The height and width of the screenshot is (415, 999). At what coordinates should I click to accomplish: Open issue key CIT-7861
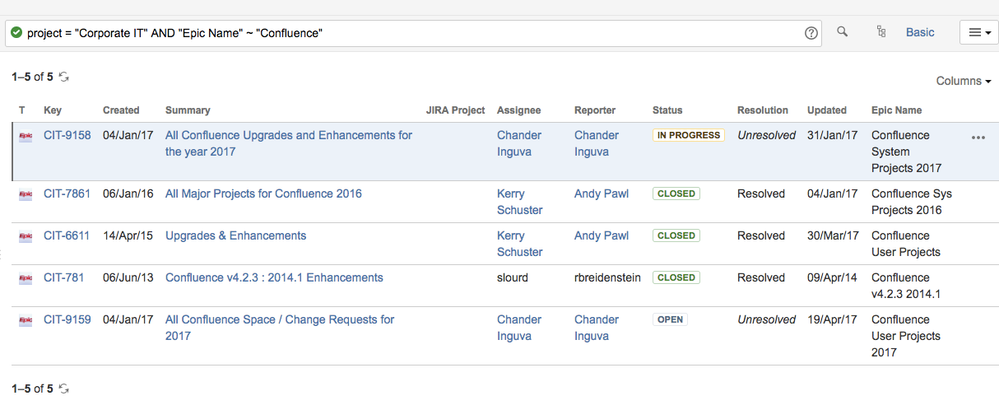tap(67, 193)
